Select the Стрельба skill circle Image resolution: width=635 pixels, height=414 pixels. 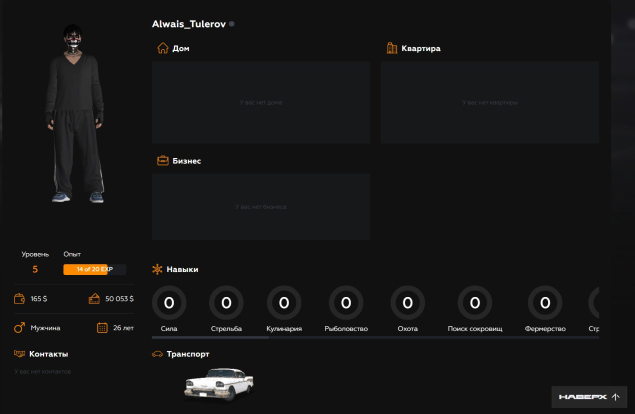click(x=226, y=302)
